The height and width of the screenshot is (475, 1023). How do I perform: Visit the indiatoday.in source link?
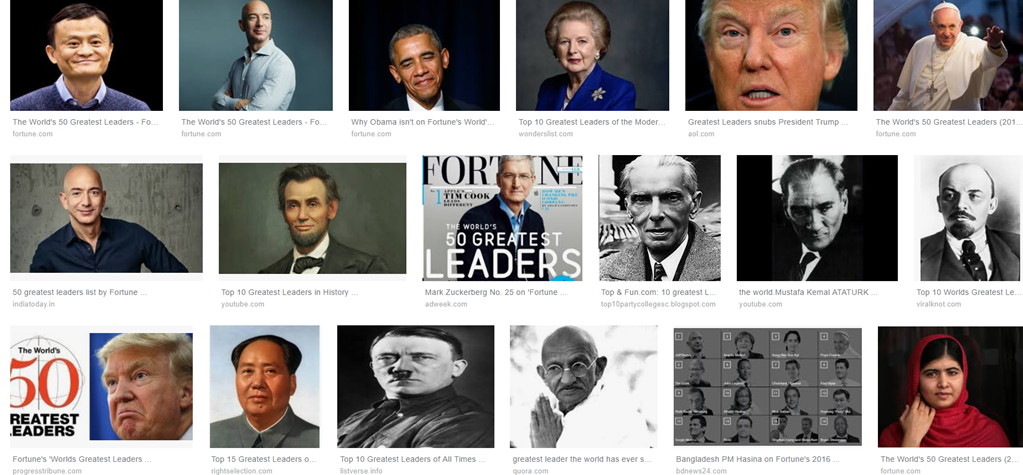coord(34,304)
